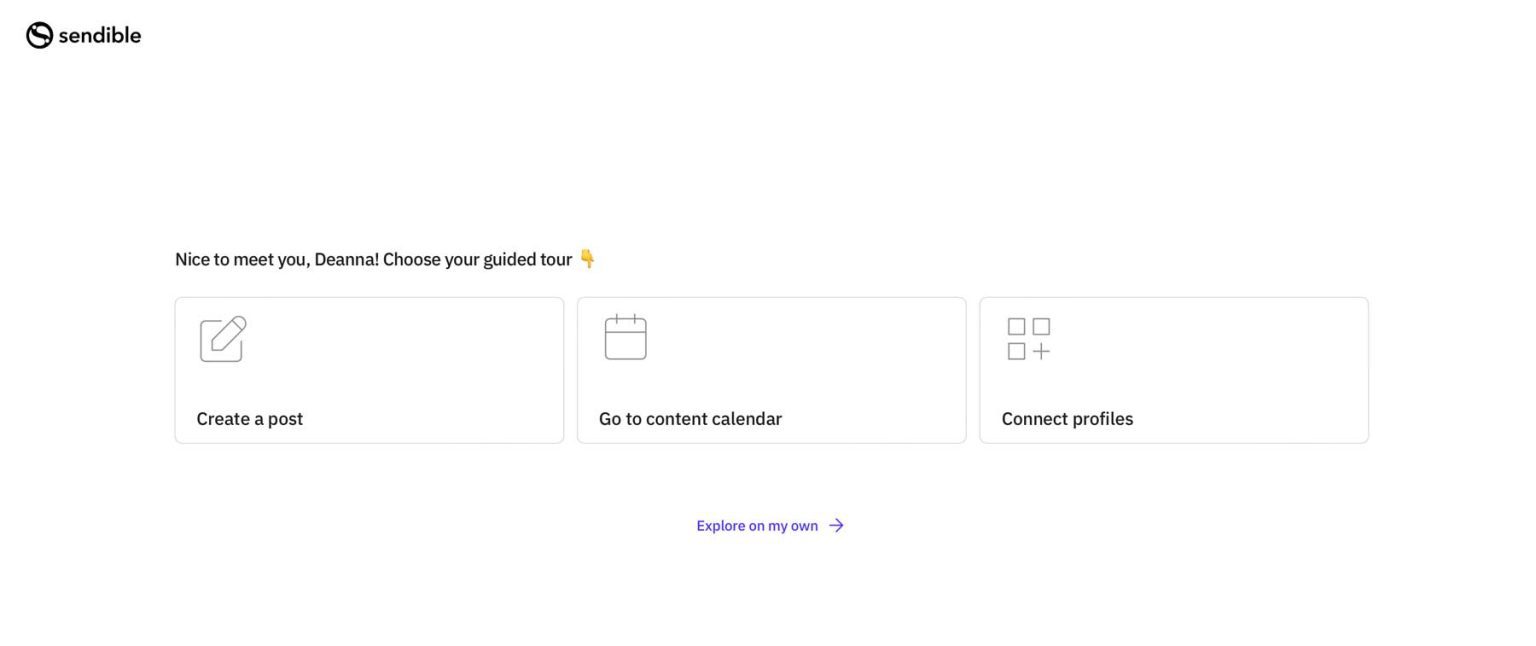Select the pointing finger emoji
The width and height of the screenshot is (1536, 646).
click(589, 258)
